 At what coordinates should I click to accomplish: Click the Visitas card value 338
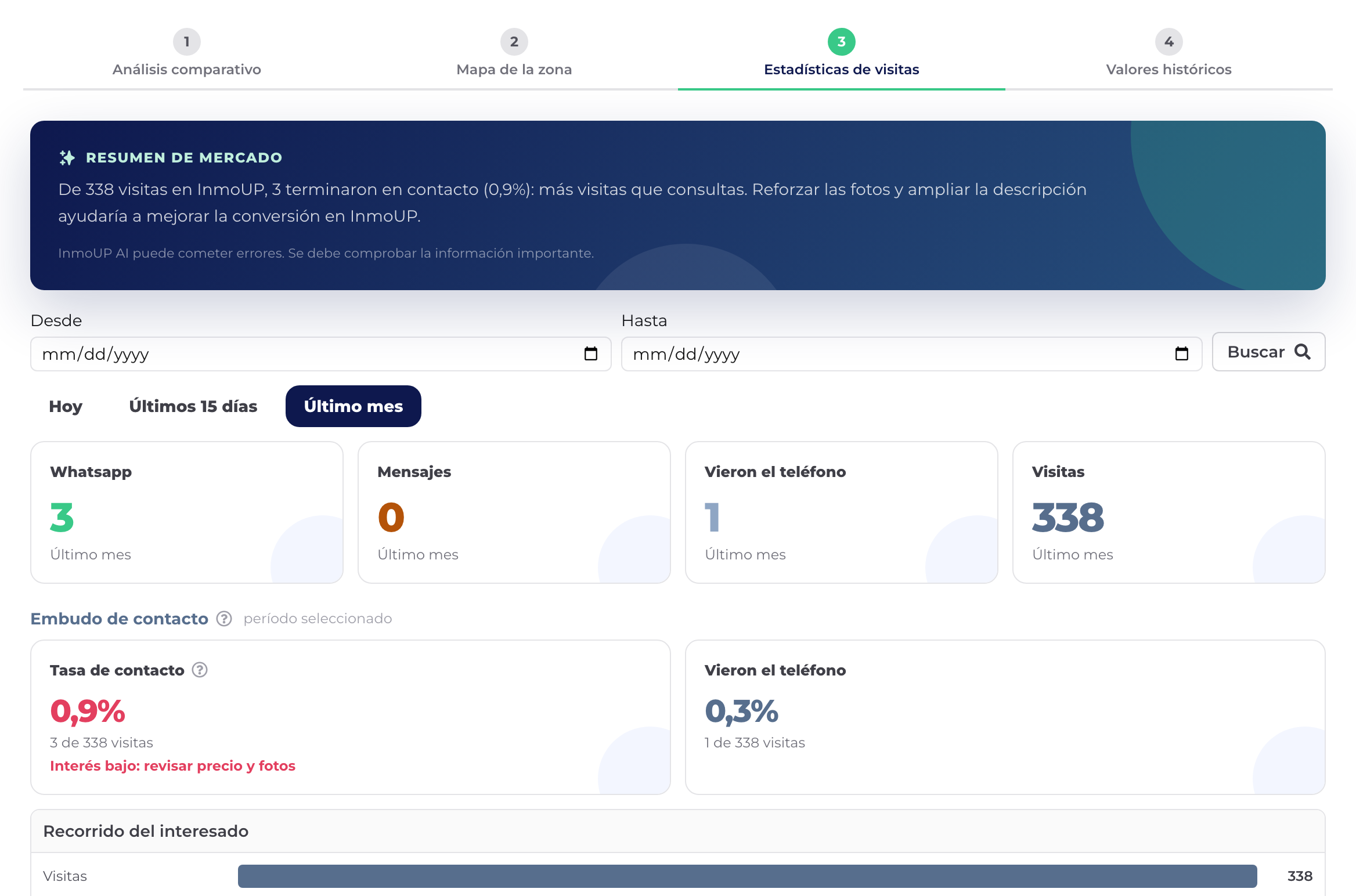click(x=1068, y=517)
